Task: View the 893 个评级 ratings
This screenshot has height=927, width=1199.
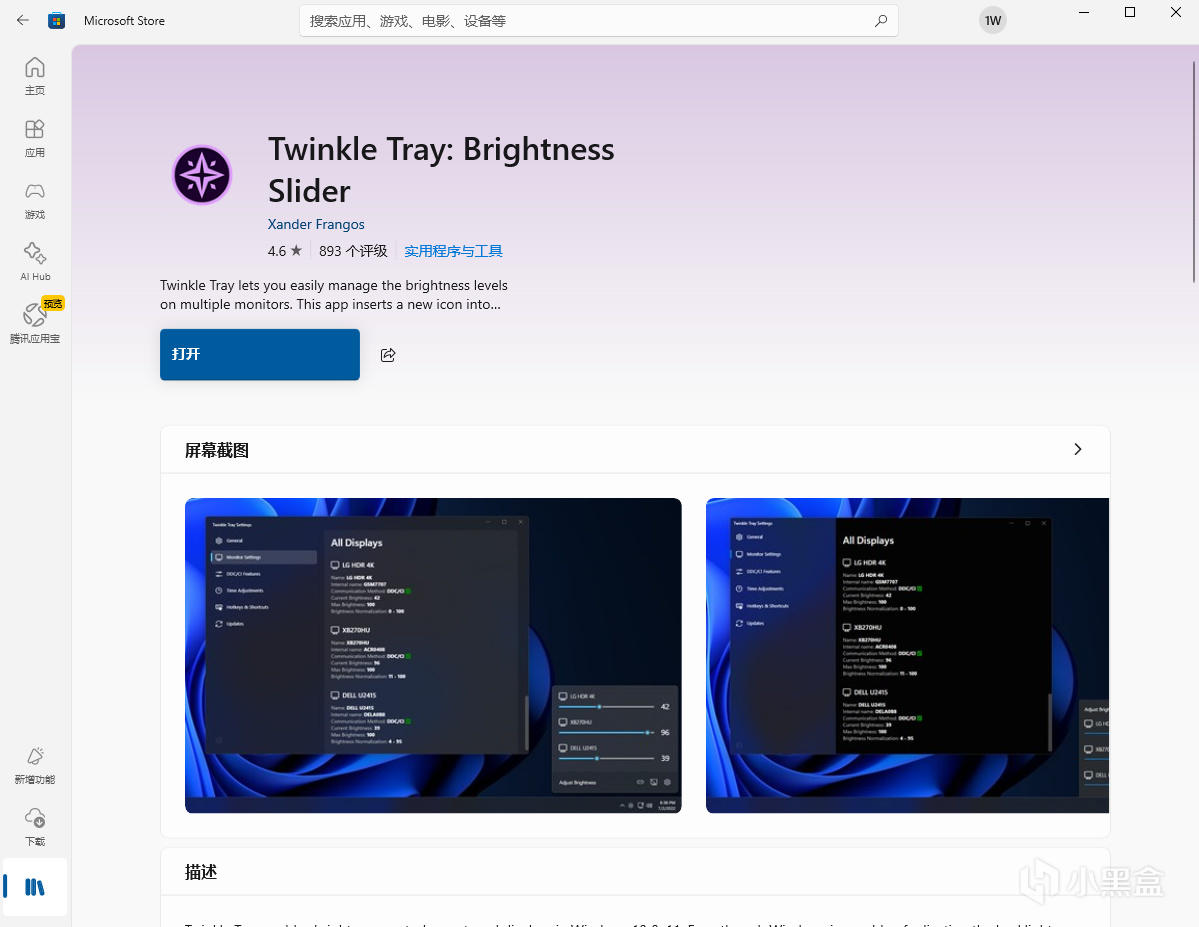Action: click(353, 251)
